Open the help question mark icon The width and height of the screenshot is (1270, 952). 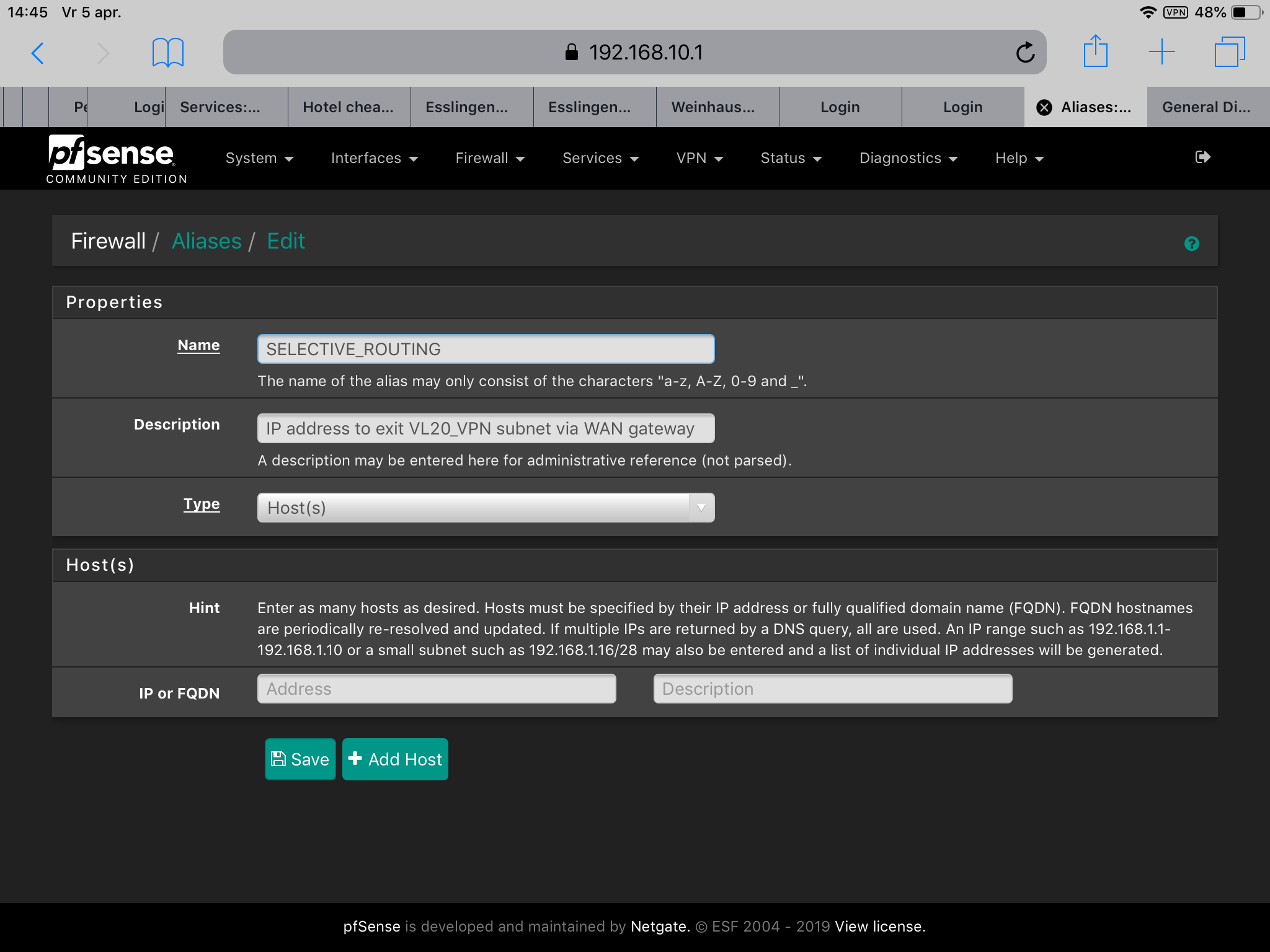[x=1191, y=244]
